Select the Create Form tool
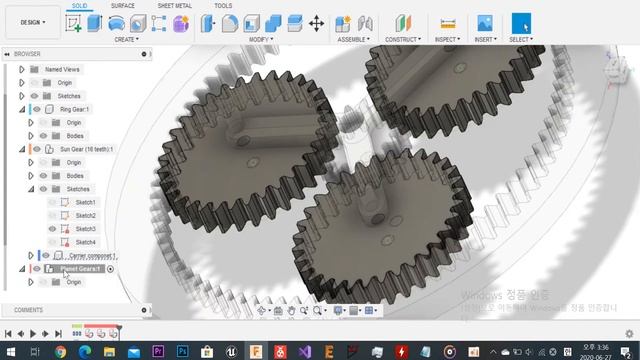Screen dimensions: 640x360 (181, 23)
